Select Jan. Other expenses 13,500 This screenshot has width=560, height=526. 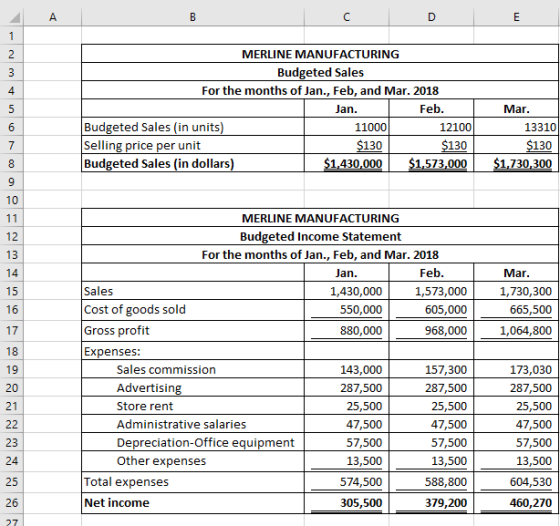tap(346, 461)
